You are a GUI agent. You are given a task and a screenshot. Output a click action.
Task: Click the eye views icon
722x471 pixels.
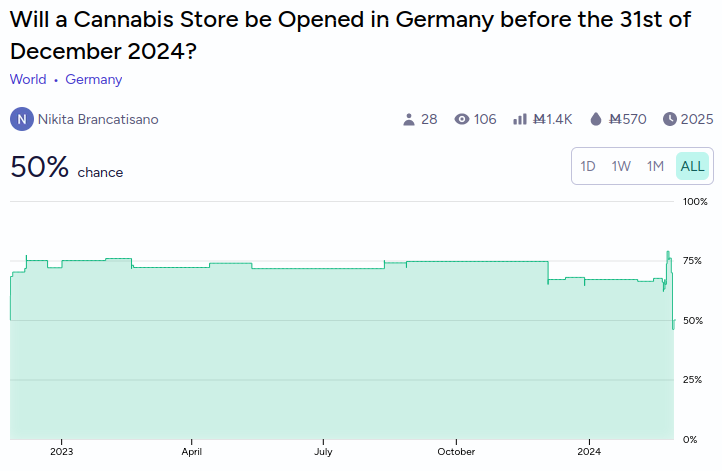tap(461, 119)
